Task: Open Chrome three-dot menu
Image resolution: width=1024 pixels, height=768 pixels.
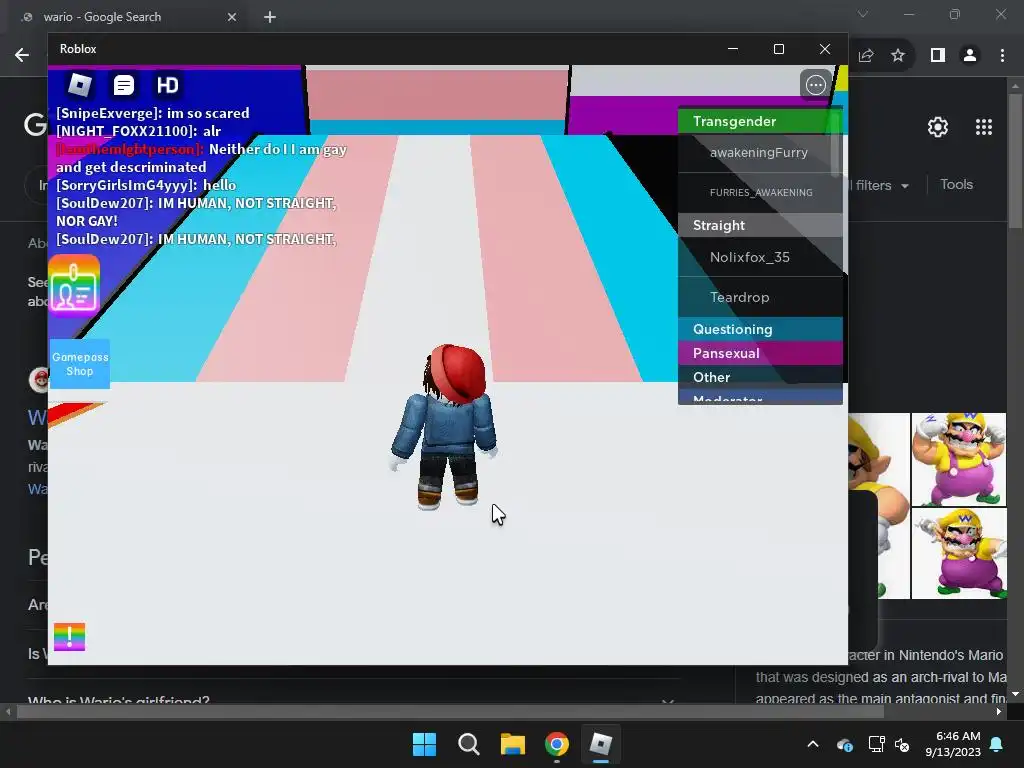Action: coord(1002,56)
